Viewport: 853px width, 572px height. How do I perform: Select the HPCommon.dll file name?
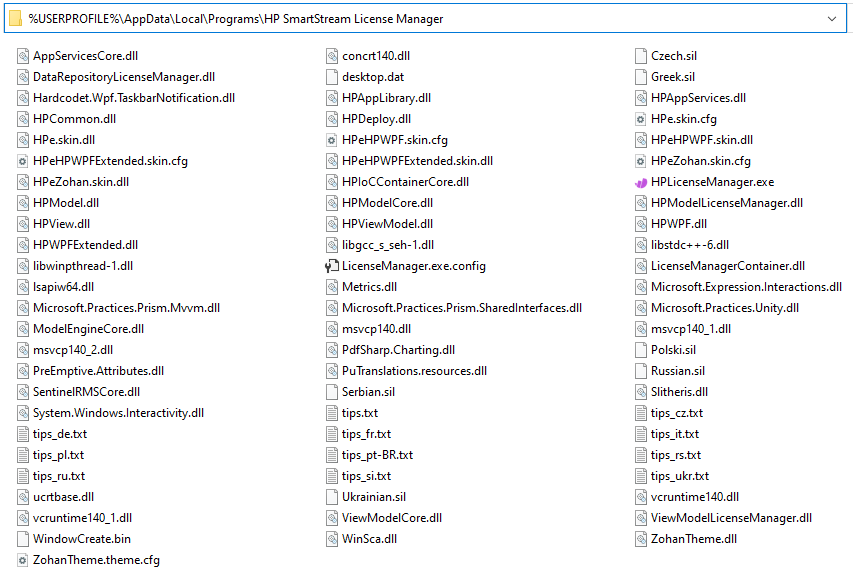75,119
